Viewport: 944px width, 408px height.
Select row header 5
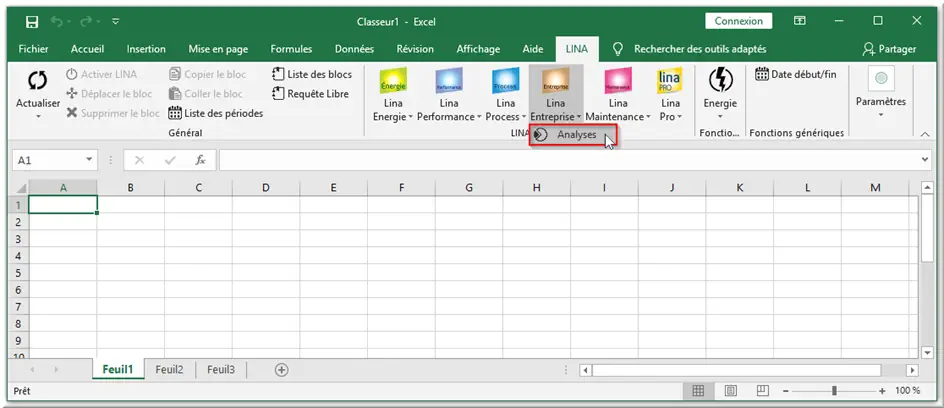pos(19,273)
